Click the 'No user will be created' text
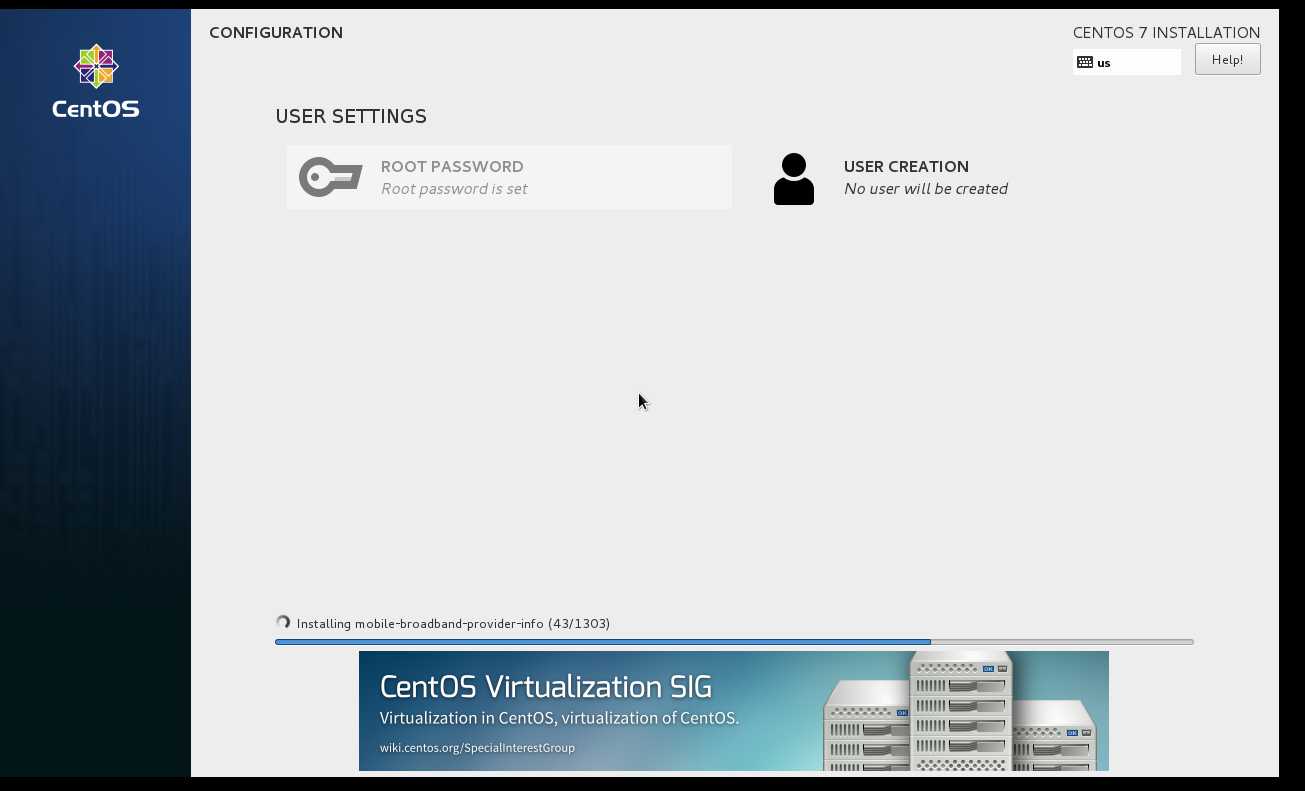1305x791 pixels. pyautogui.click(x=926, y=189)
